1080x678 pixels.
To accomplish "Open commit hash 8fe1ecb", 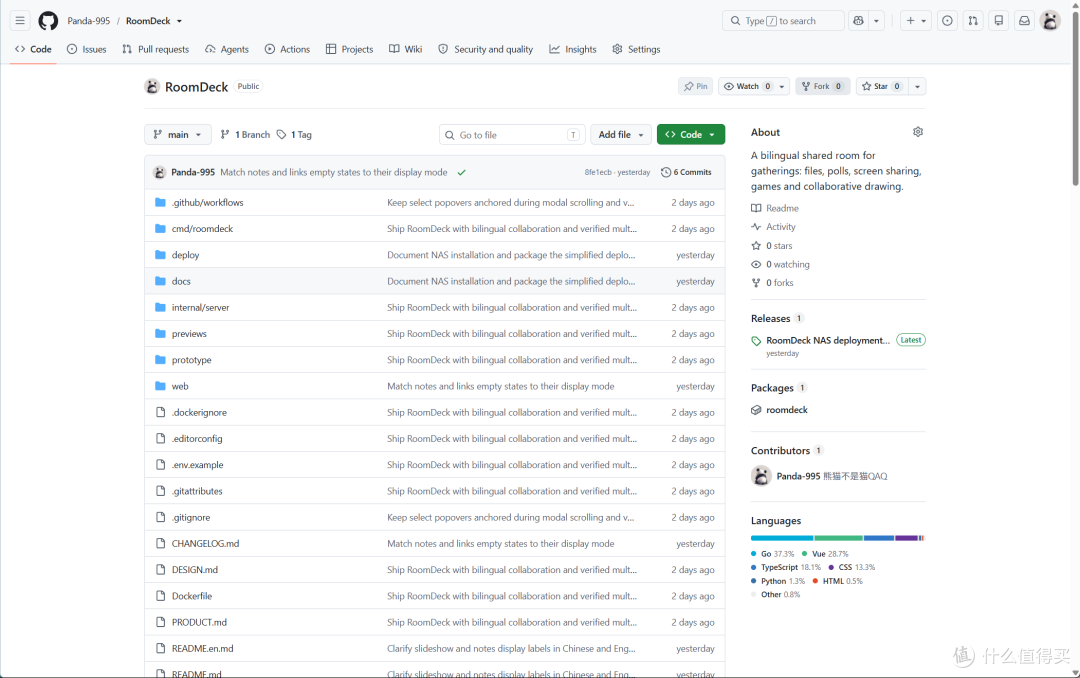I will point(598,172).
